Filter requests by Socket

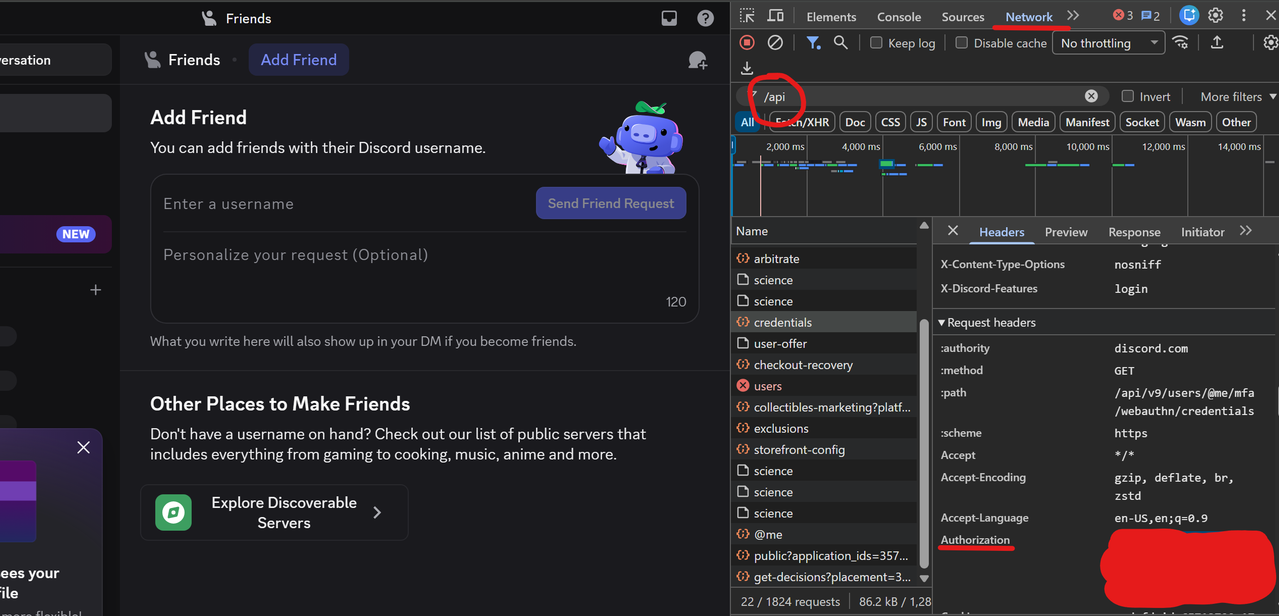pyautogui.click(x=1142, y=122)
